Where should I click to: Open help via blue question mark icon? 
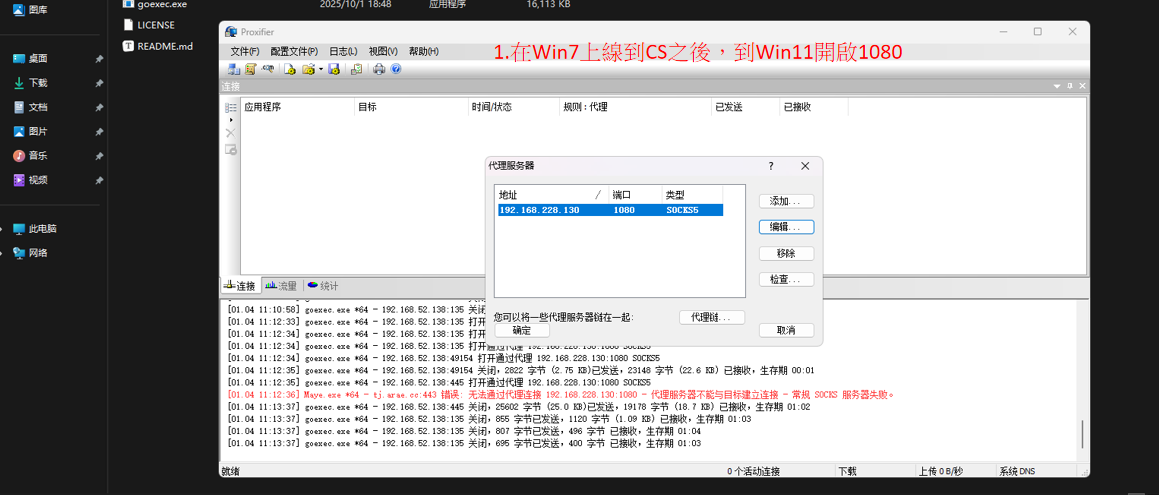point(396,69)
